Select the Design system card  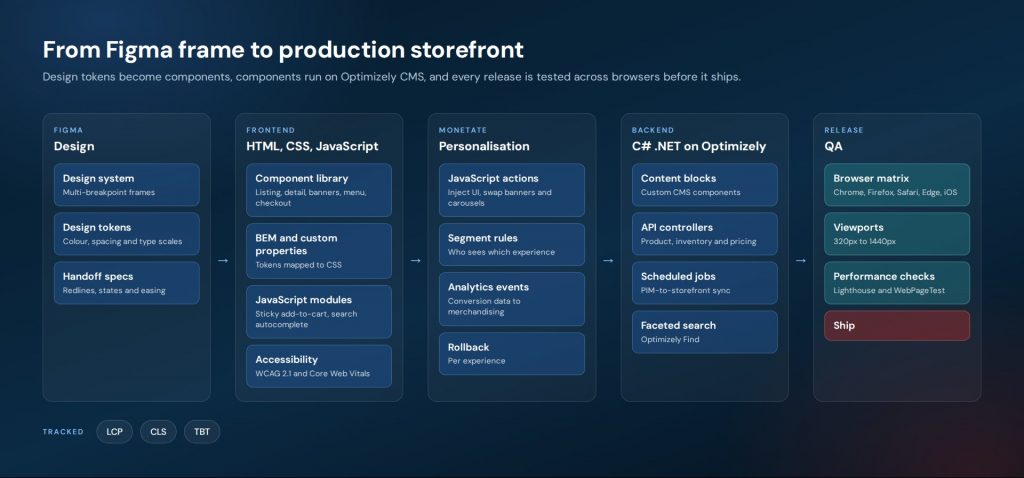tap(127, 185)
